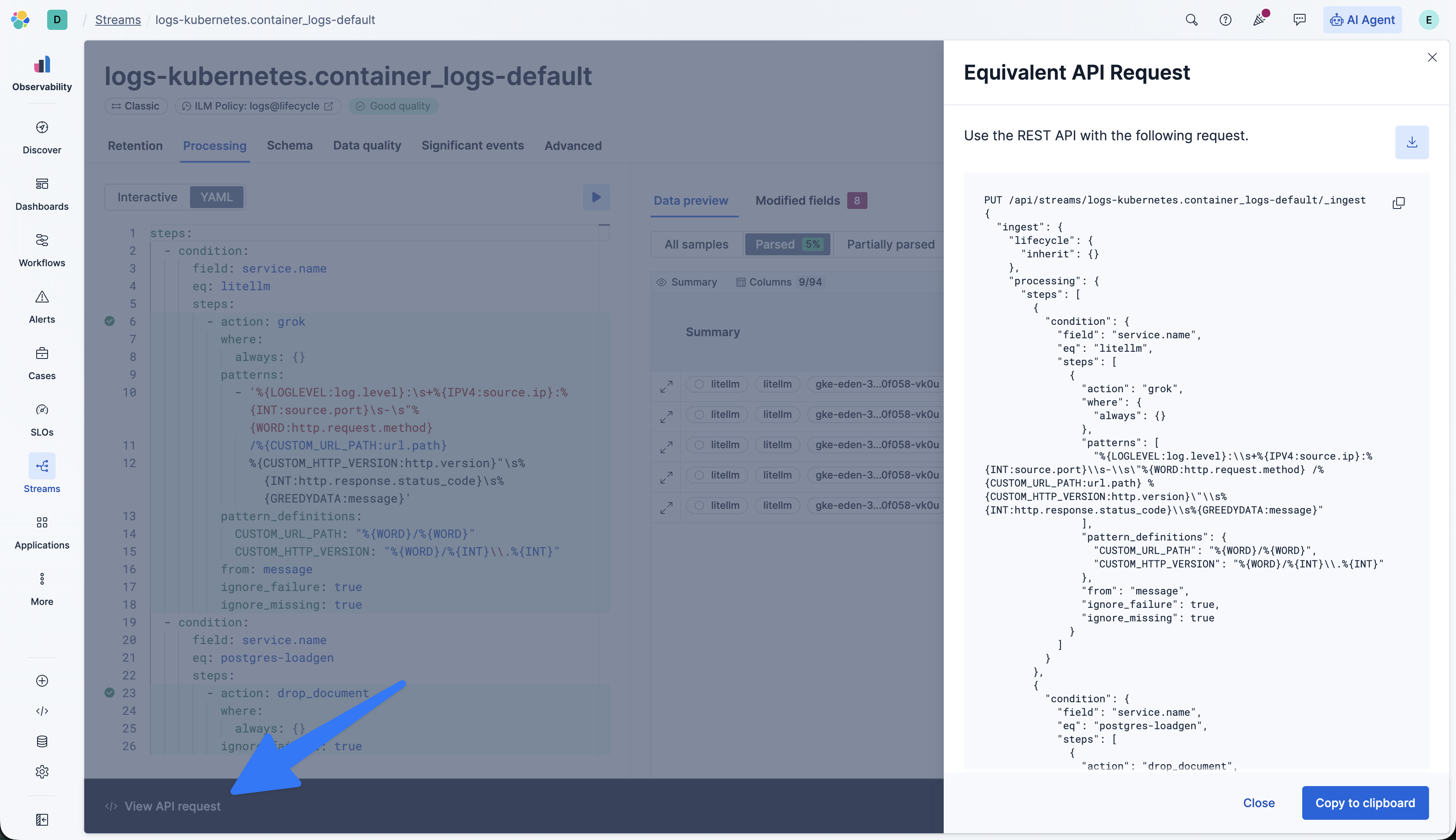The height and width of the screenshot is (840, 1456).
Task: Filter preview to All samples
Action: 696,244
